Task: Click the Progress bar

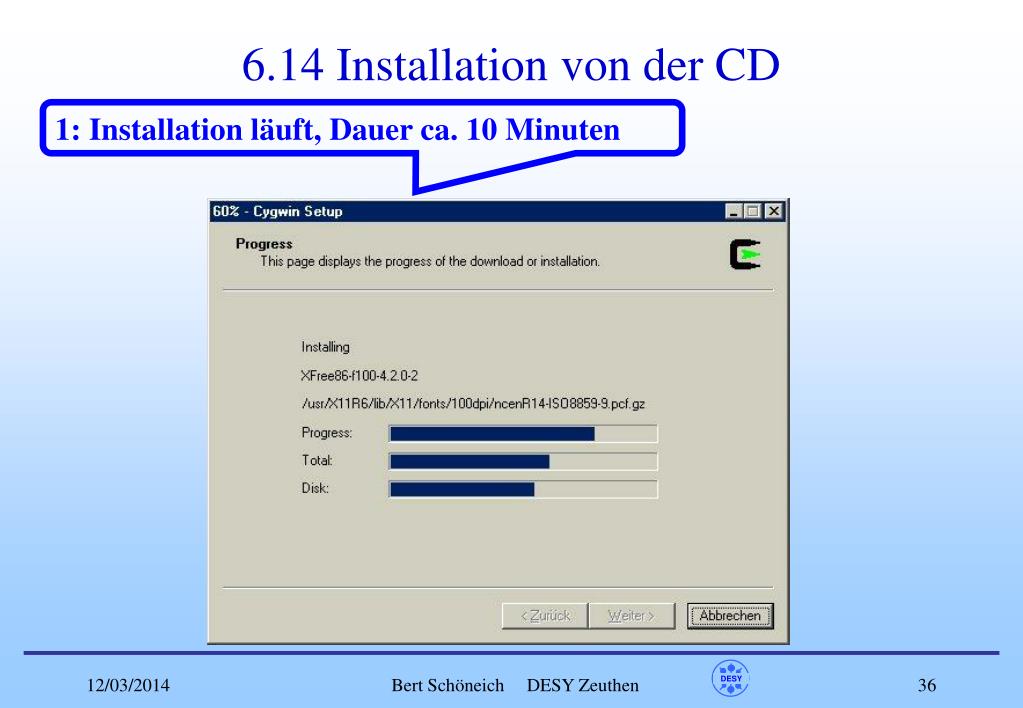Action: [x=523, y=433]
